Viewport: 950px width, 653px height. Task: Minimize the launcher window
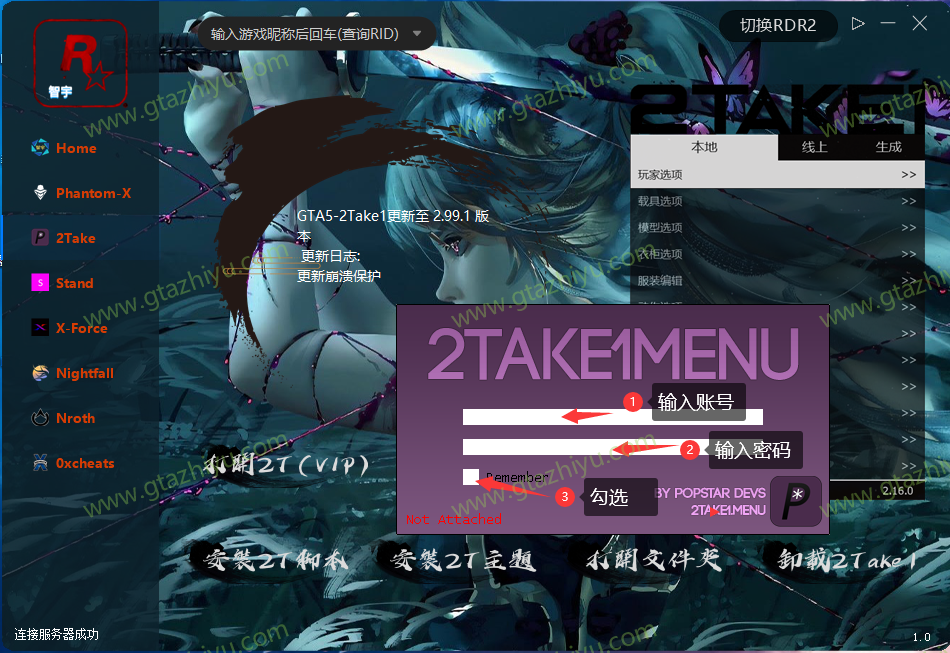pyautogui.click(x=888, y=23)
